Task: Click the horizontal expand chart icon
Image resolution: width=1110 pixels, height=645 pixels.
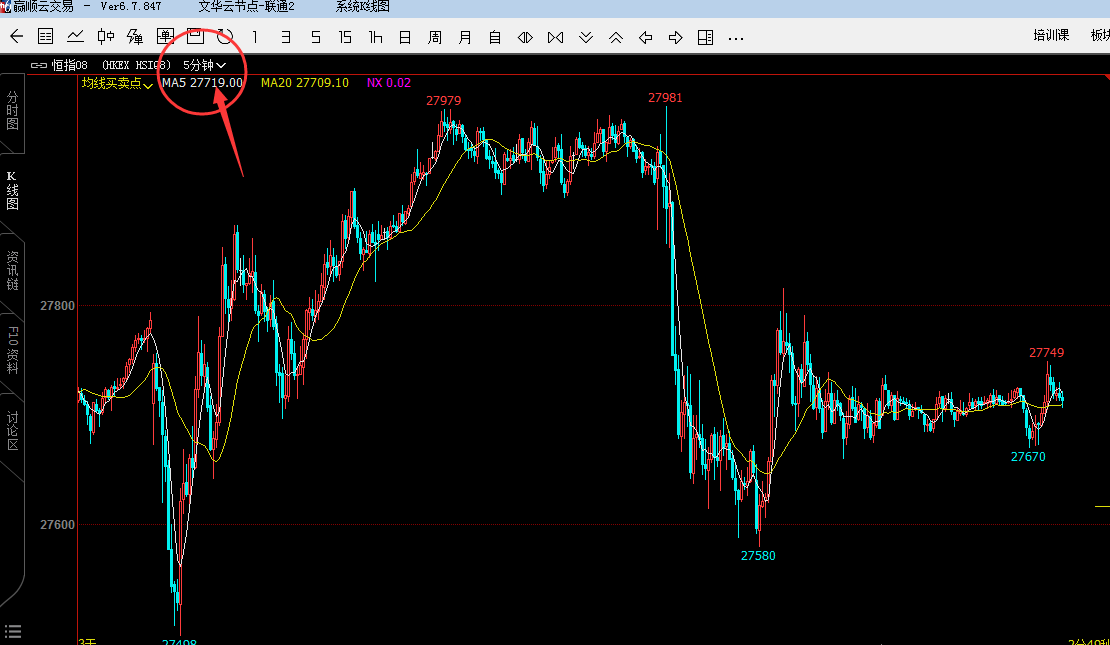Action: pos(525,37)
